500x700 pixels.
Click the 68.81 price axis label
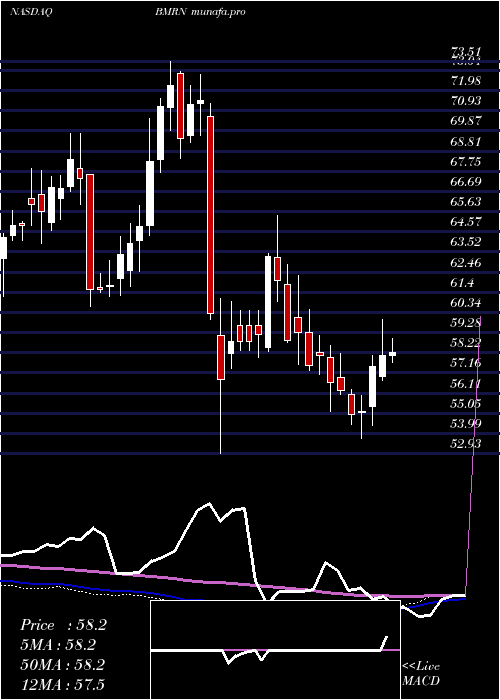[467, 142]
